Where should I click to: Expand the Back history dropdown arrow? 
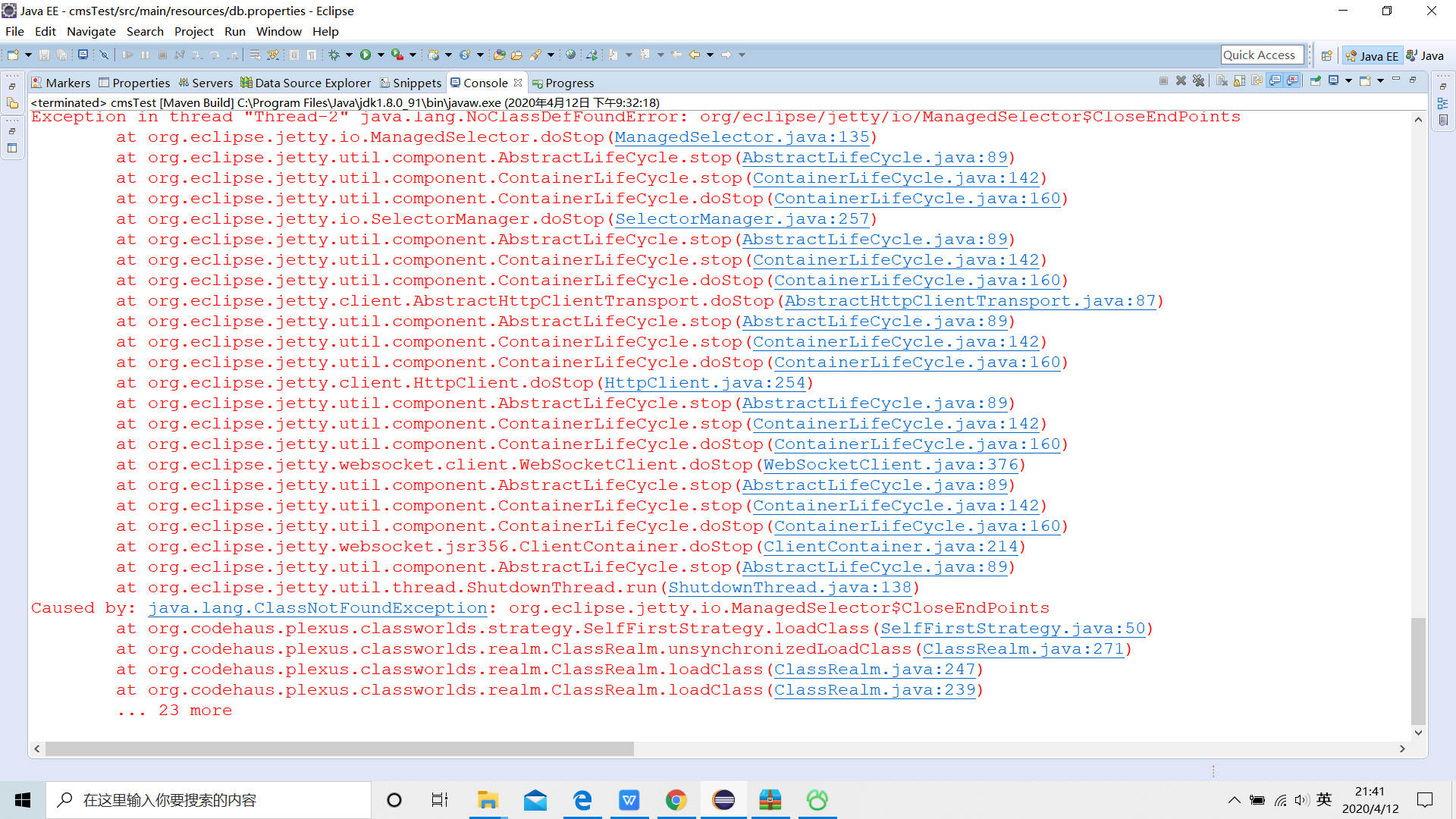710,55
